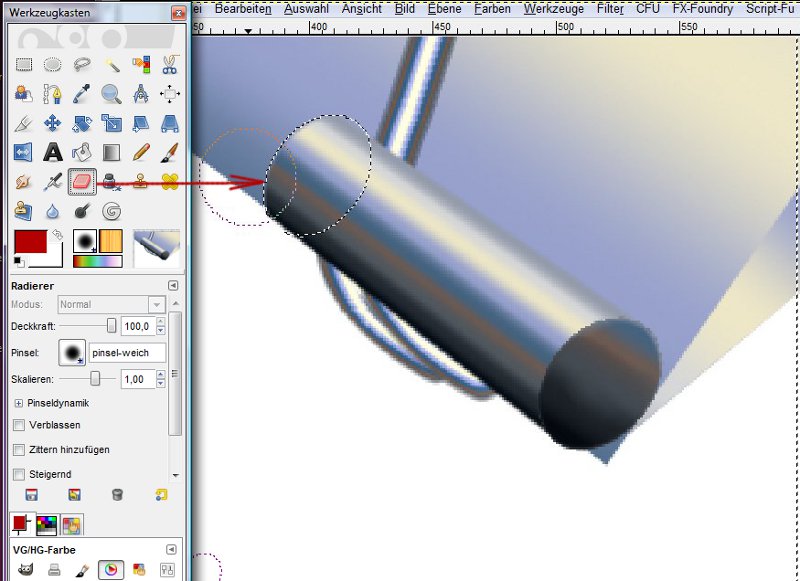Open the Ebene menu
Screen dimensions: 800x581
coord(444,9)
